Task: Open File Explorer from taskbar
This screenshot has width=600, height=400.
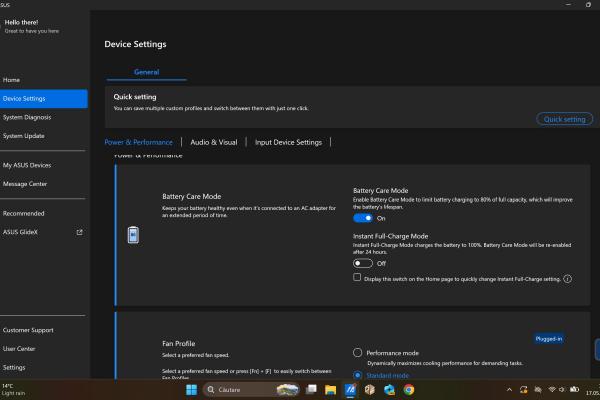Action: [x=330, y=390]
